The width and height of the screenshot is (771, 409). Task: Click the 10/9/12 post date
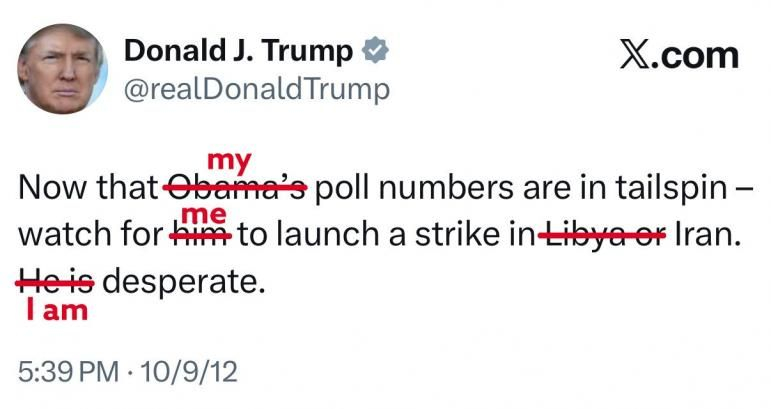pyautogui.click(x=189, y=372)
